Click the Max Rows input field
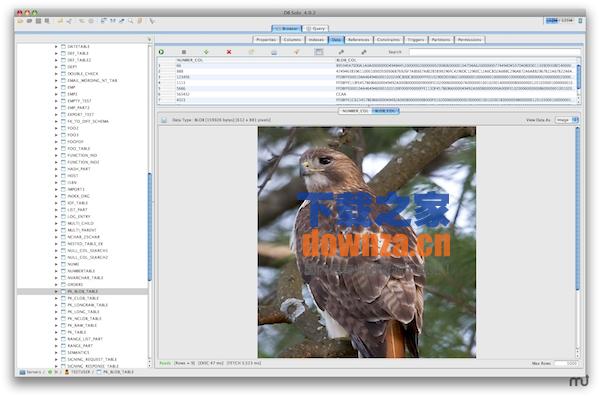600x397 pixels. click(566, 363)
